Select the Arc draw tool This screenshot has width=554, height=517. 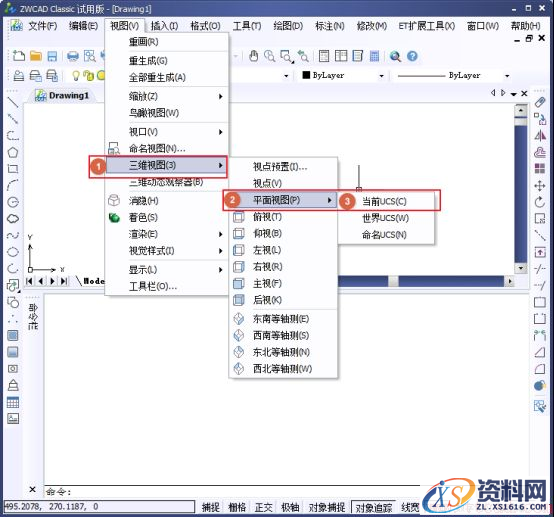pyautogui.click(x=13, y=186)
